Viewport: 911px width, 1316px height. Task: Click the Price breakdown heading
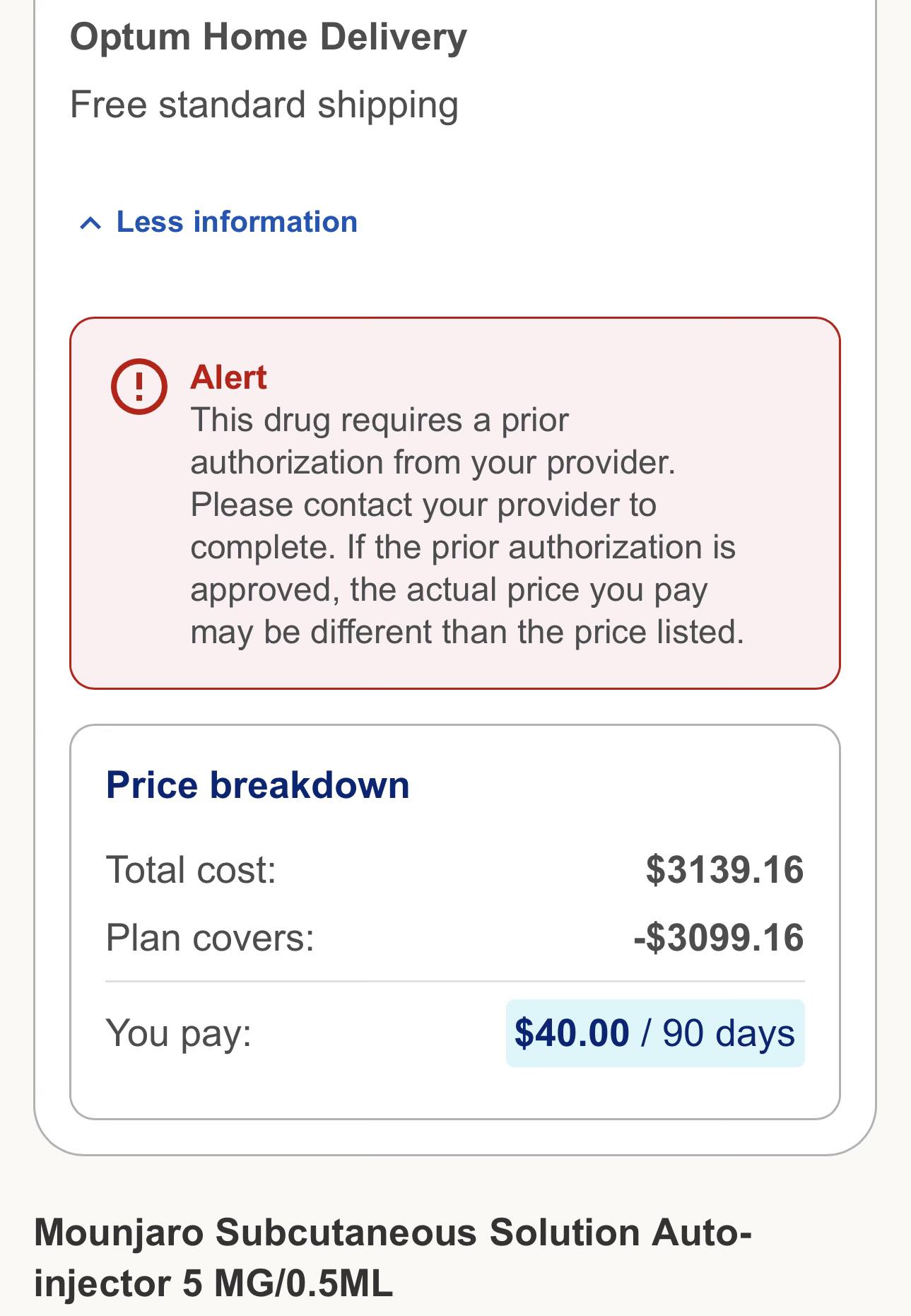(x=258, y=785)
